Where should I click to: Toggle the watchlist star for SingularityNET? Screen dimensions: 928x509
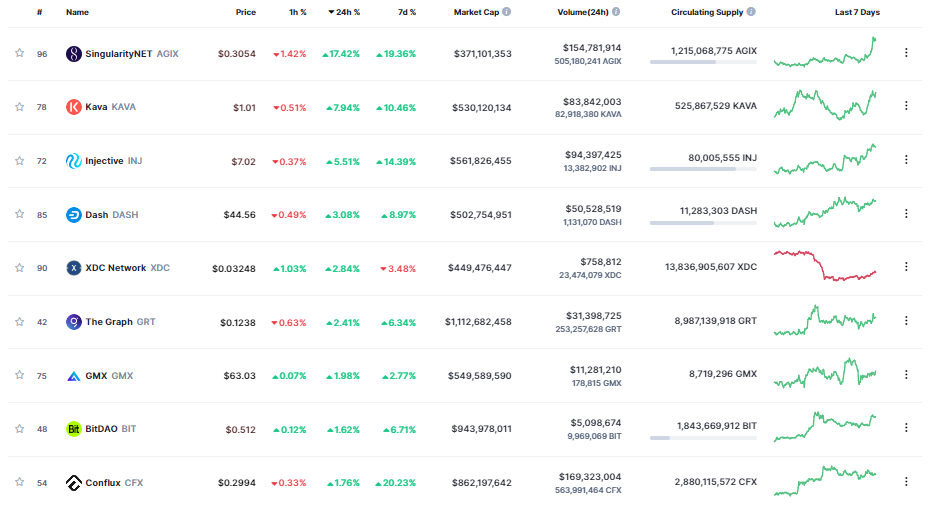pyautogui.click(x=20, y=53)
